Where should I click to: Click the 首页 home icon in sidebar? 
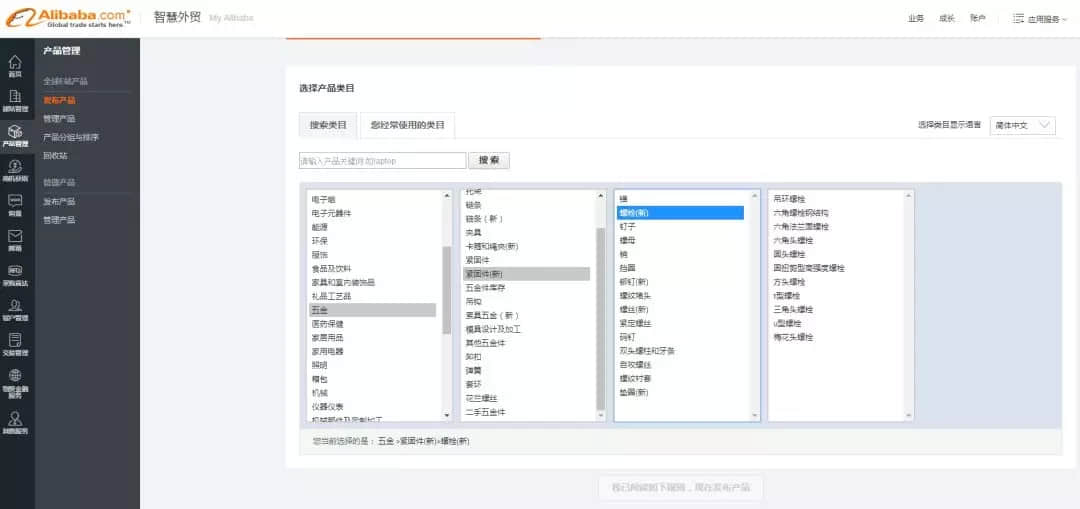click(15, 65)
